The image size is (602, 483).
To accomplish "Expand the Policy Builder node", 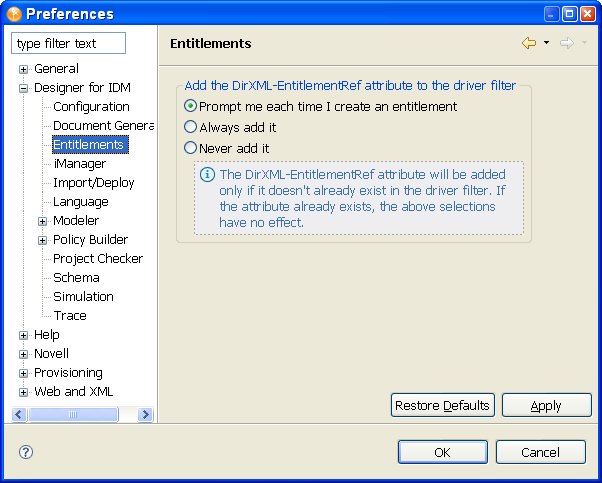I will (x=42, y=240).
